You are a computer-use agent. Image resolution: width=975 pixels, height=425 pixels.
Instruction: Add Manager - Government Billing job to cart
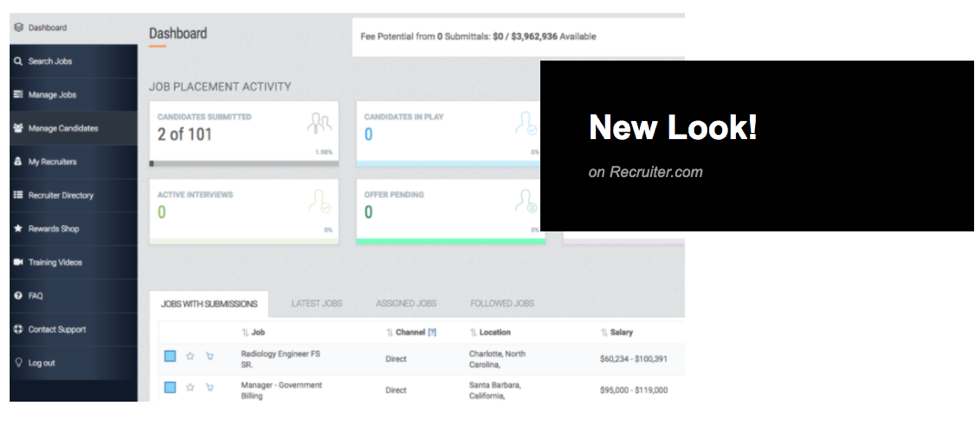pyautogui.click(x=209, y=387)
